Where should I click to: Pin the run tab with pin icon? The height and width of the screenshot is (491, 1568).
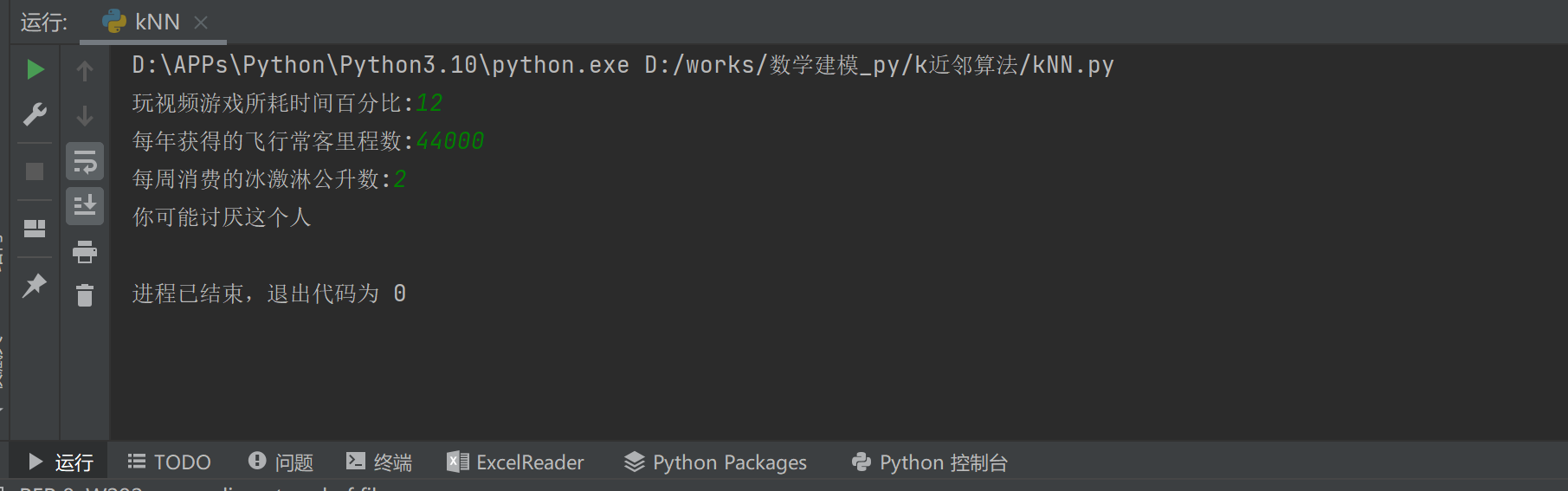(35, 285)
